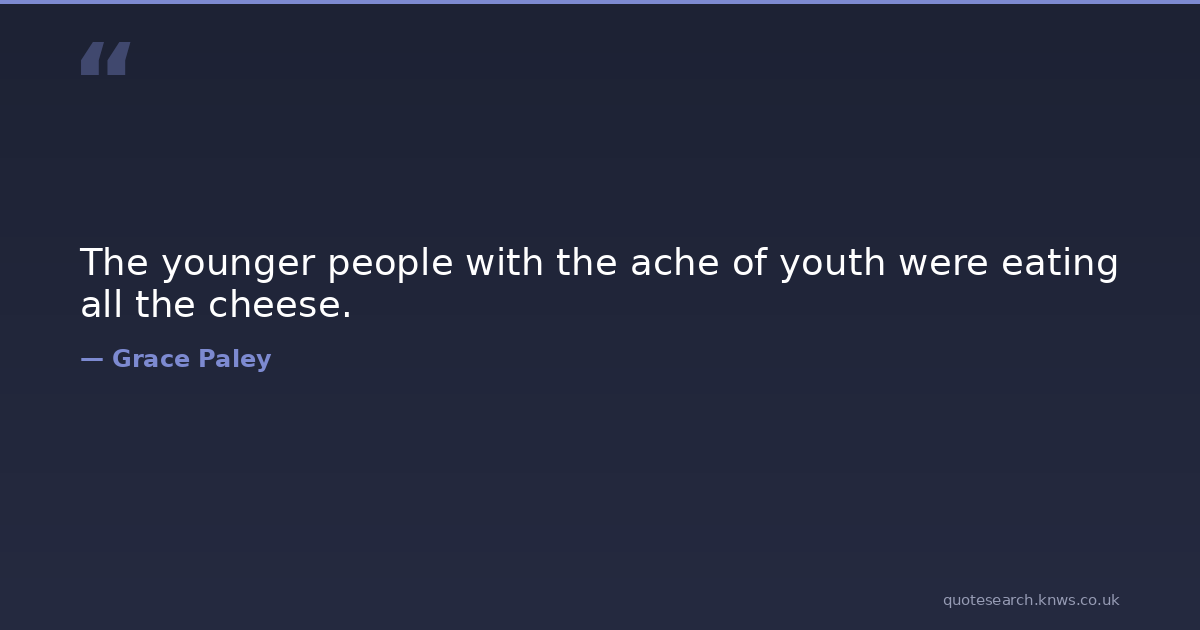This screenshot has height=630, width=1200.
Task: Click the word 'ache' in the quote
Action: (x=667, y=264)
